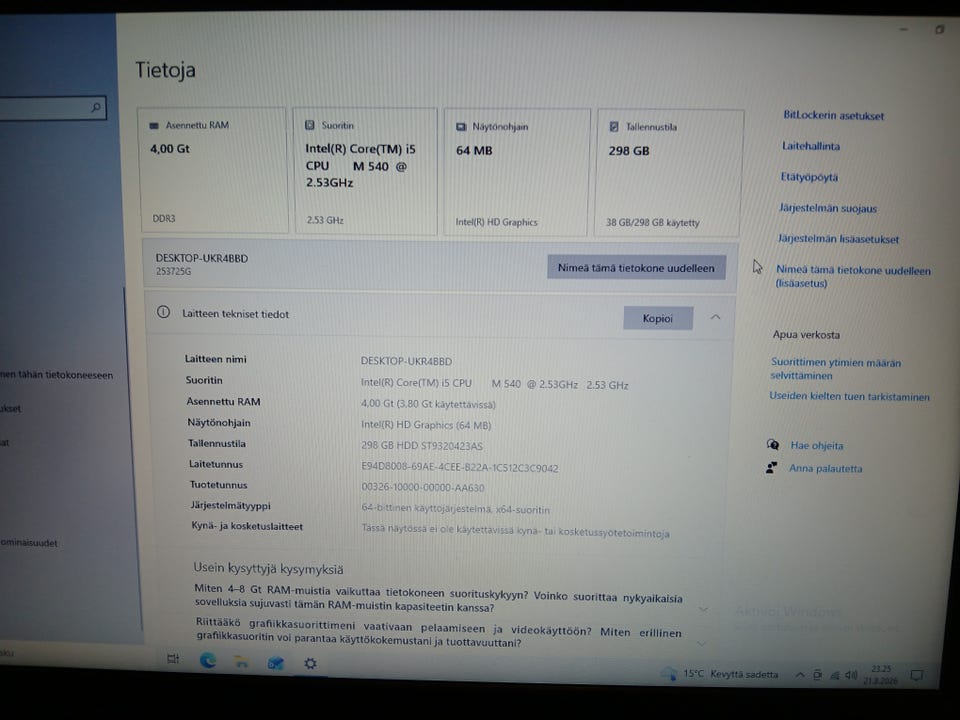The image size is (960, 720).
Task: Click the Laitetunnus value E94D8008-69AE
Action: point(459,468)
